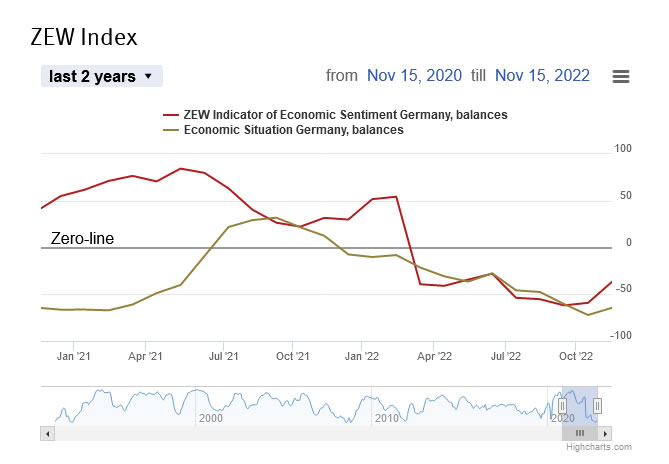The height and width of the screenshot is (464, 669).
Task: Click the empty scrollbar track left of thumb
Action: click(300, 433)
